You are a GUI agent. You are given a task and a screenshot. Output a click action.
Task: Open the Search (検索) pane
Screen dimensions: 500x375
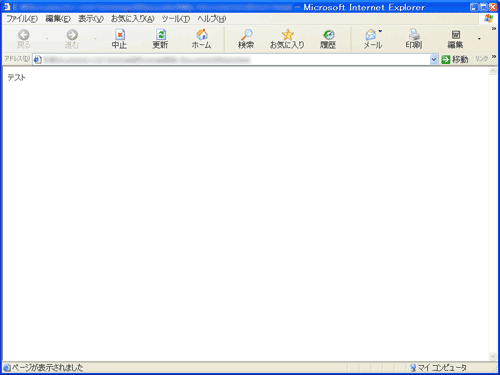(246, 39)
